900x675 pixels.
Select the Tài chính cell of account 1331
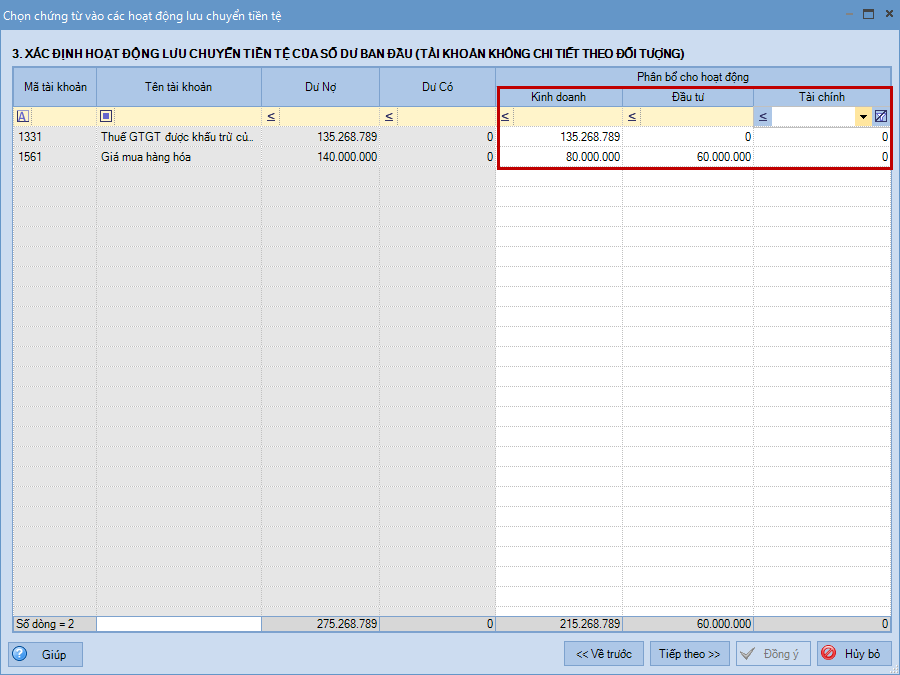click(x=821, y=136)
